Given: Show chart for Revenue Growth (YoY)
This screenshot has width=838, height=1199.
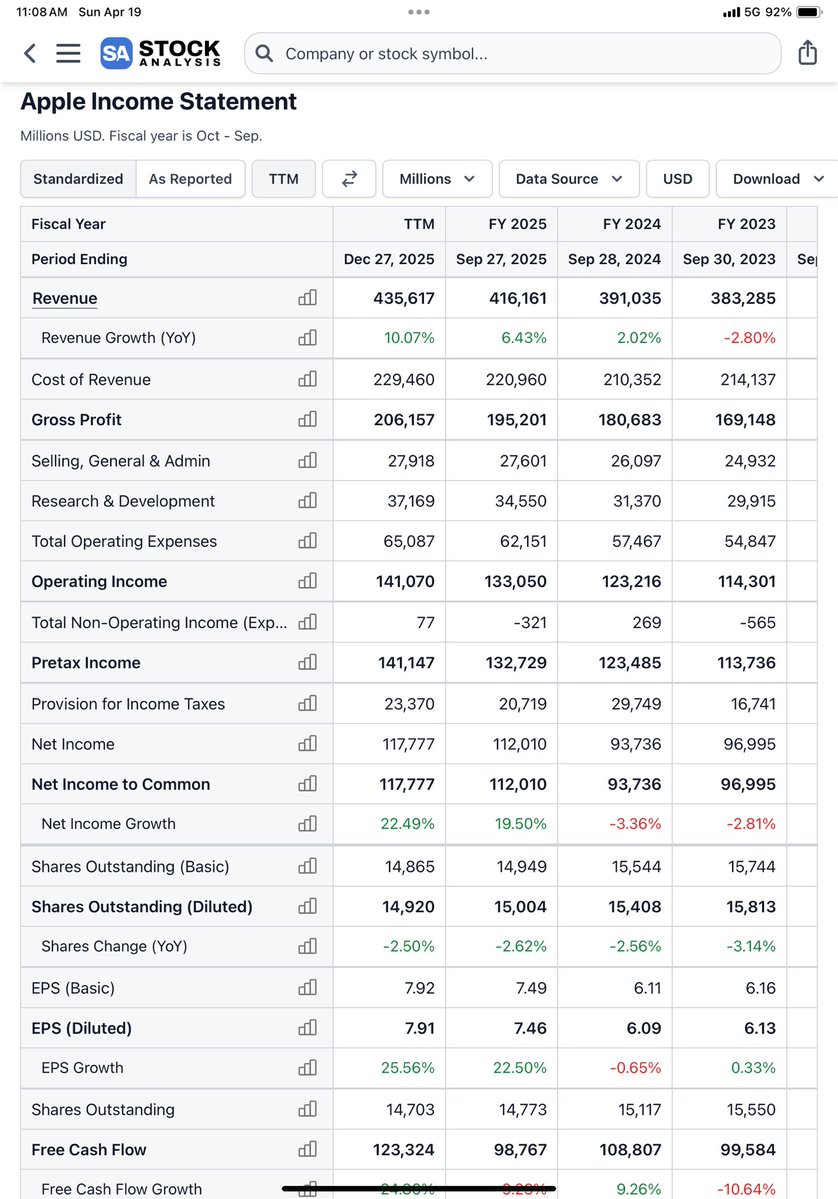Looking at the screenshot, I should click(307, 337).
